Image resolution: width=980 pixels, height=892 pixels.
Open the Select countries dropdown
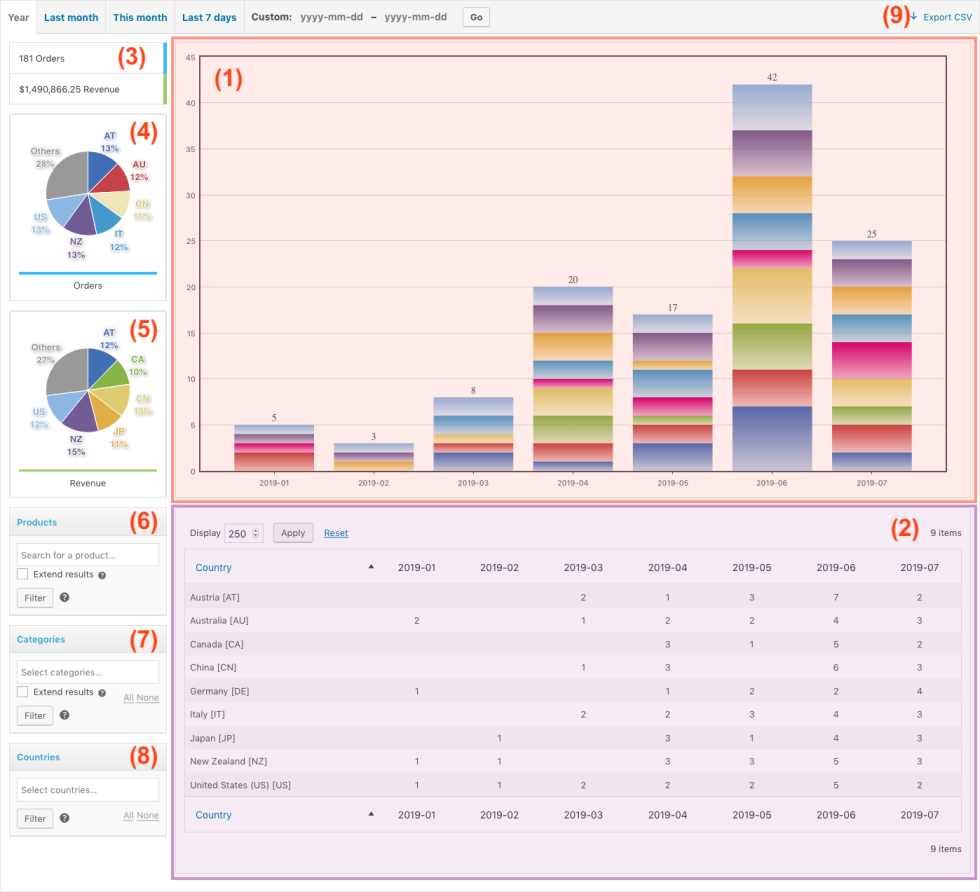click(x=88, y=789)
